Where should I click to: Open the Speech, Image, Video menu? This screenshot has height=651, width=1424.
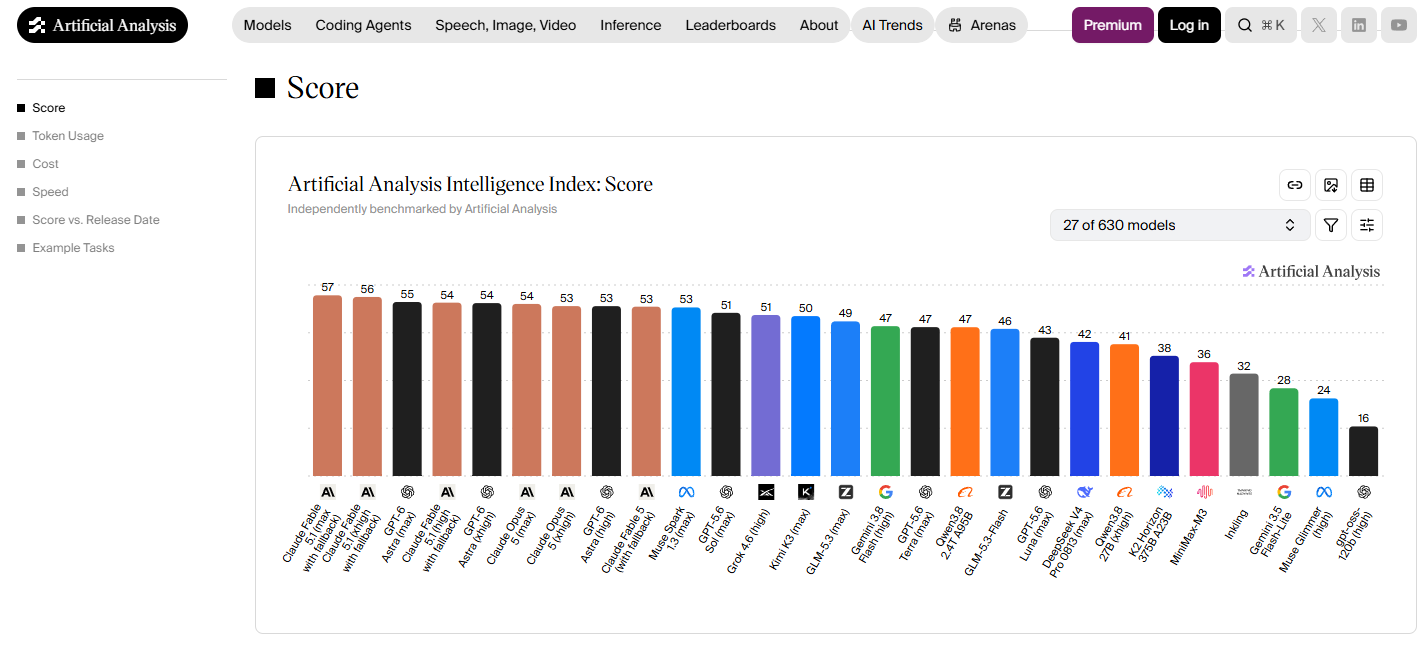click(506, 25)
